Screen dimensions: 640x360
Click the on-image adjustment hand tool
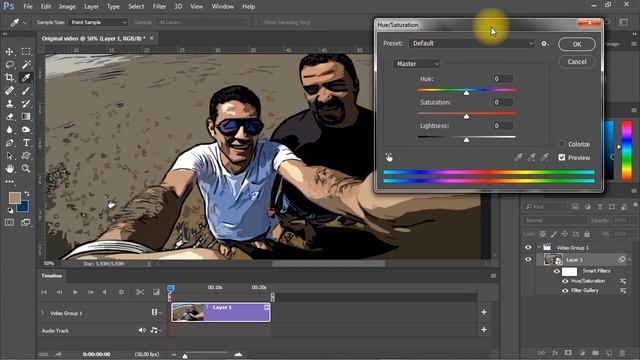tap(389, 157)
